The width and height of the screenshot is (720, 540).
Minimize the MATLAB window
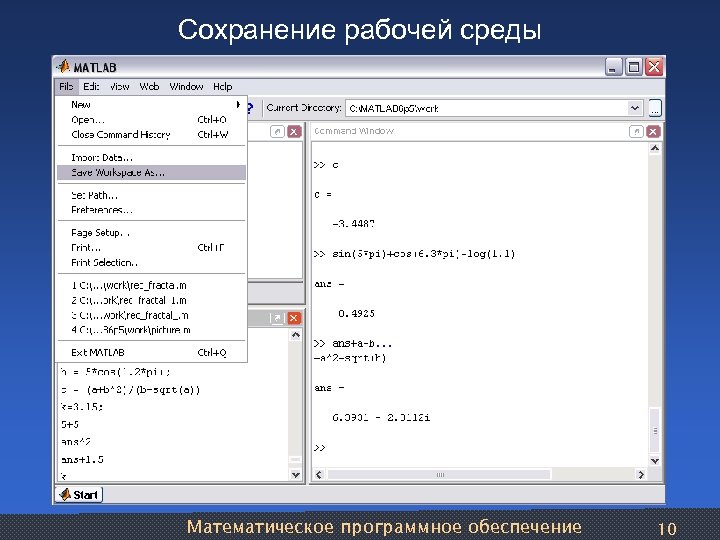point(613,68)
